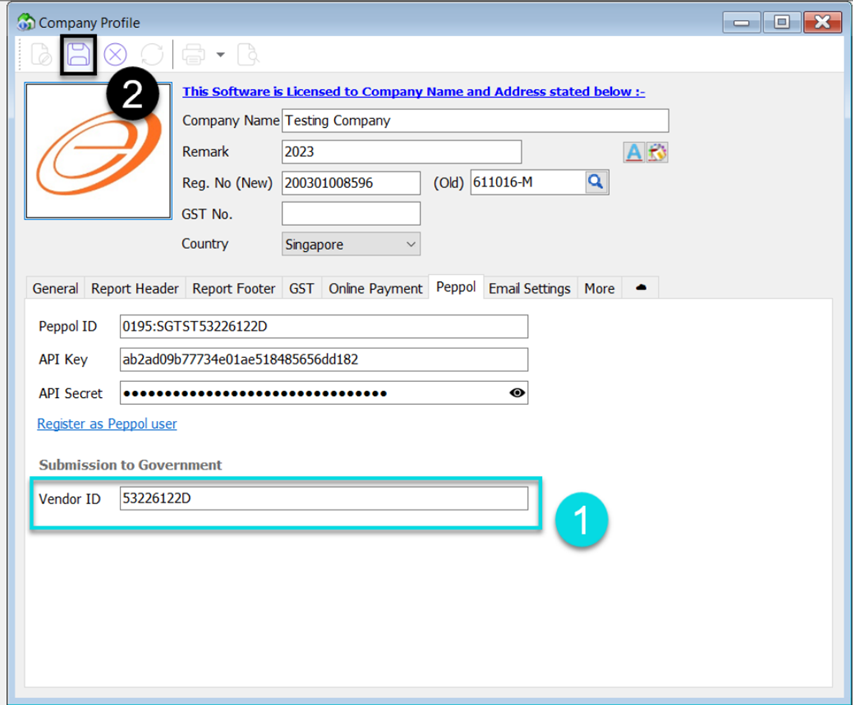
Task: Click the Print toolbar icon
Action: [193, 54]
